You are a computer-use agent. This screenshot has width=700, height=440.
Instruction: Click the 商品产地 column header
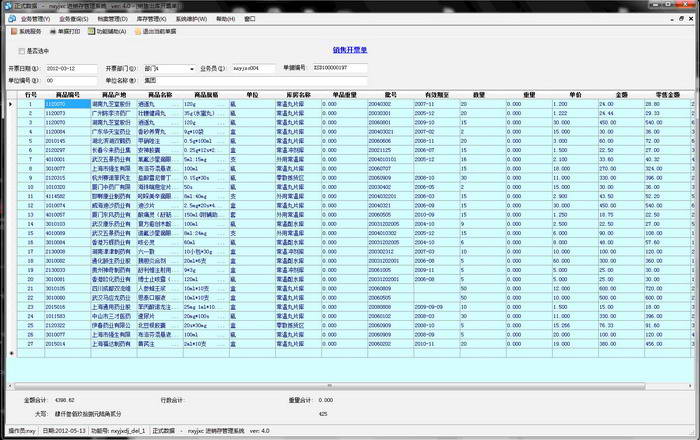tap(114, 95)
